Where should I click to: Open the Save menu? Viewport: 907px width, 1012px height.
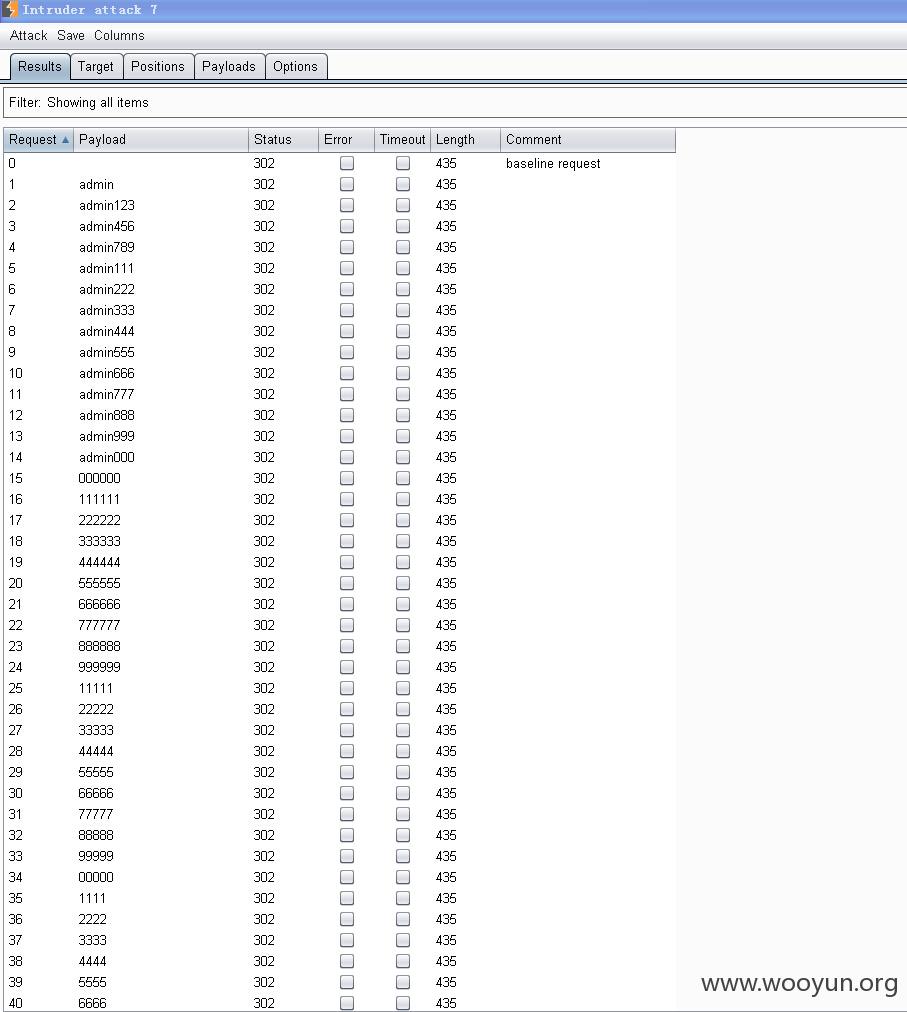click(x=70, y=35)
